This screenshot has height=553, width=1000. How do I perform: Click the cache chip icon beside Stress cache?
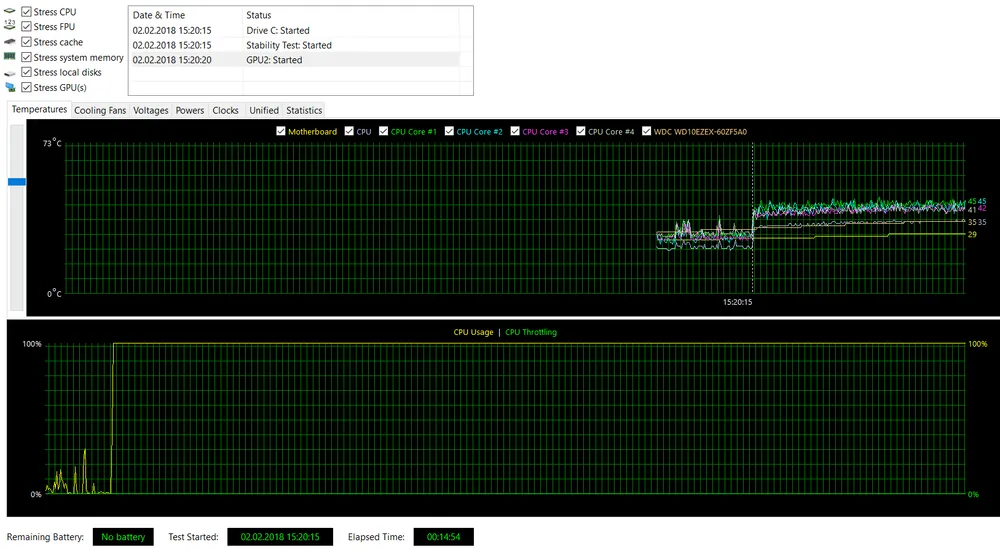(9, 43)
